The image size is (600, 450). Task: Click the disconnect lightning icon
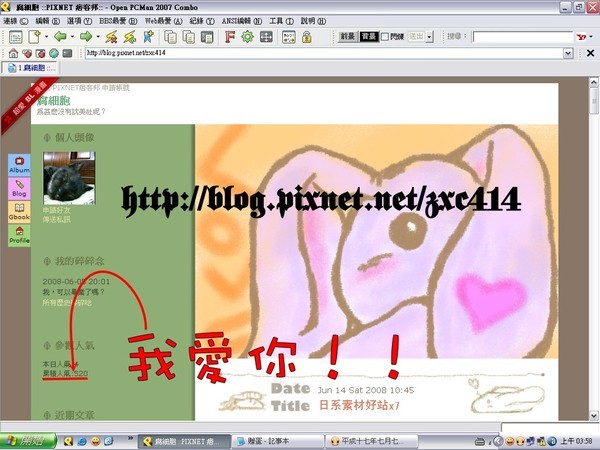pyautogui.click(x=111, y=37)
